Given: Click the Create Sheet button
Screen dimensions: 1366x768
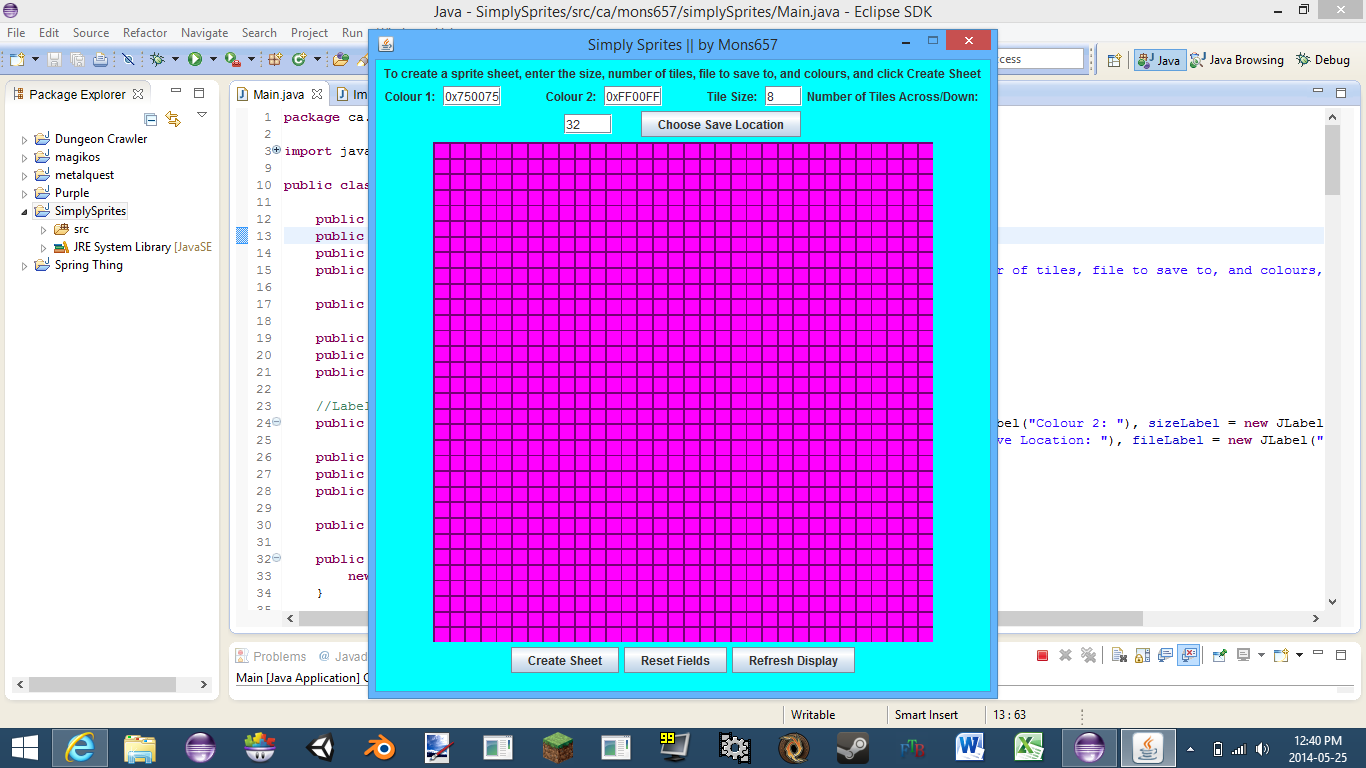Looking at the screenshot, I should (565, 660).
